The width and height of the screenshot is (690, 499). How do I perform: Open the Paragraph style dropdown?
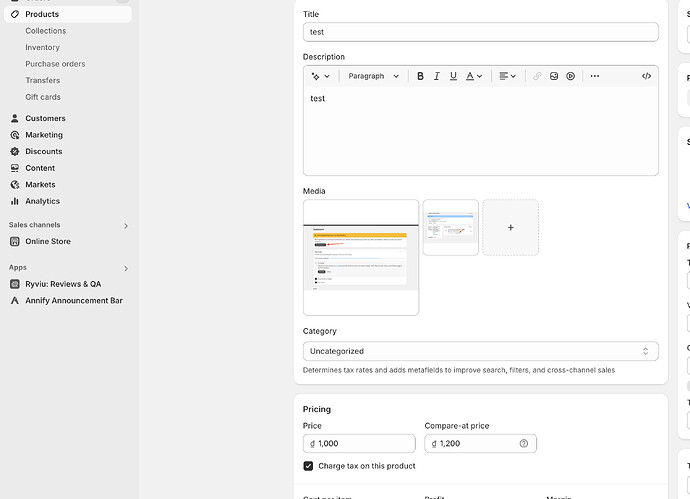coord(373,76)
